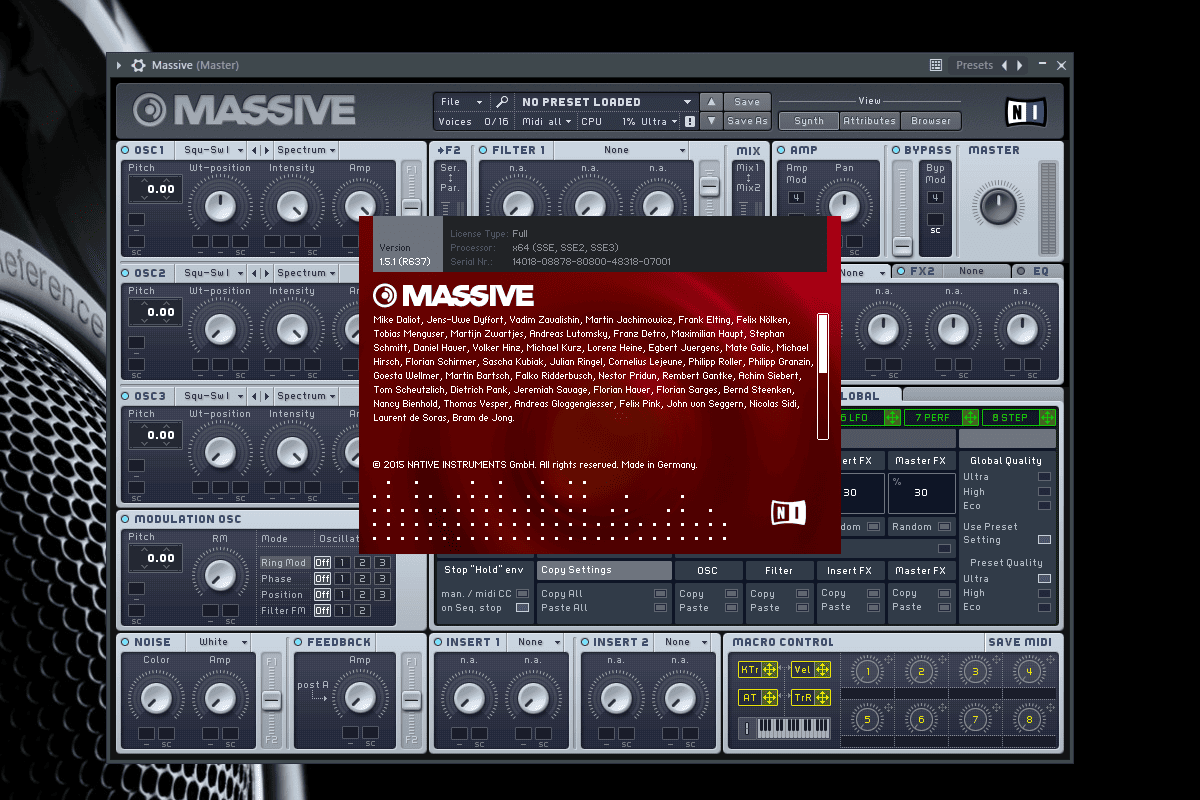Image resolution: width=1200 pixels, height=800 pixels.
Task: Click the 8 STEP modulation drag handle
Action: coord(1047,418)
